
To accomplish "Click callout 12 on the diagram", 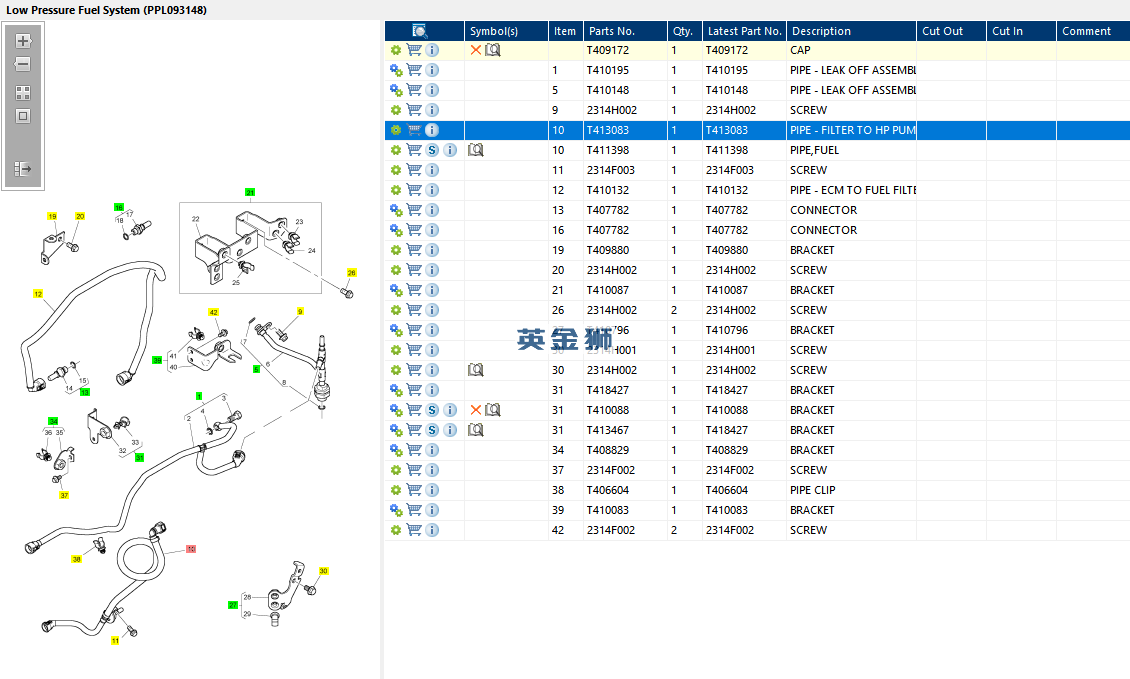I will tap(38, 294).
